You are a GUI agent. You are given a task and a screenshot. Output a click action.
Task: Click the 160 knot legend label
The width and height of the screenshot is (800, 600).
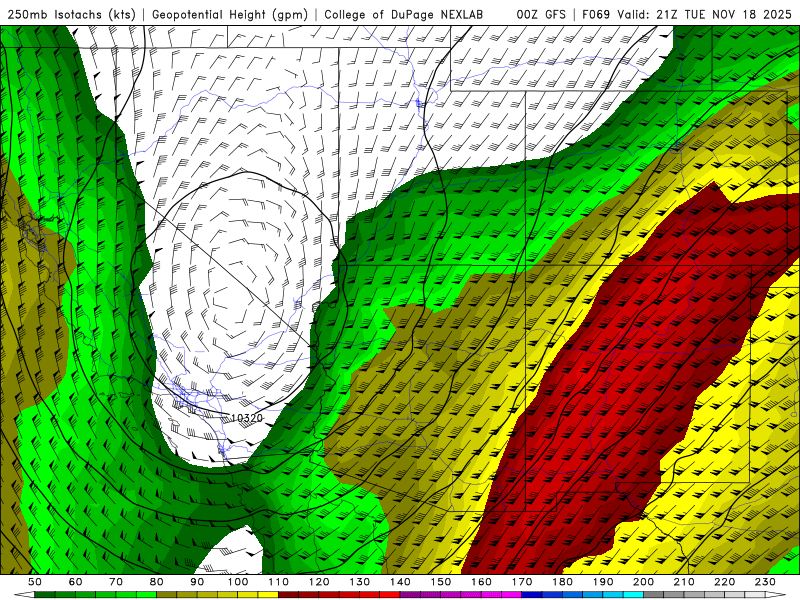(481, 582)
